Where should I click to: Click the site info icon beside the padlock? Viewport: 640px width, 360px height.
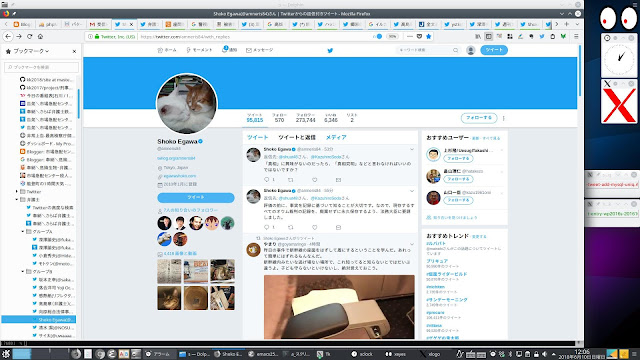click(91, 36)
